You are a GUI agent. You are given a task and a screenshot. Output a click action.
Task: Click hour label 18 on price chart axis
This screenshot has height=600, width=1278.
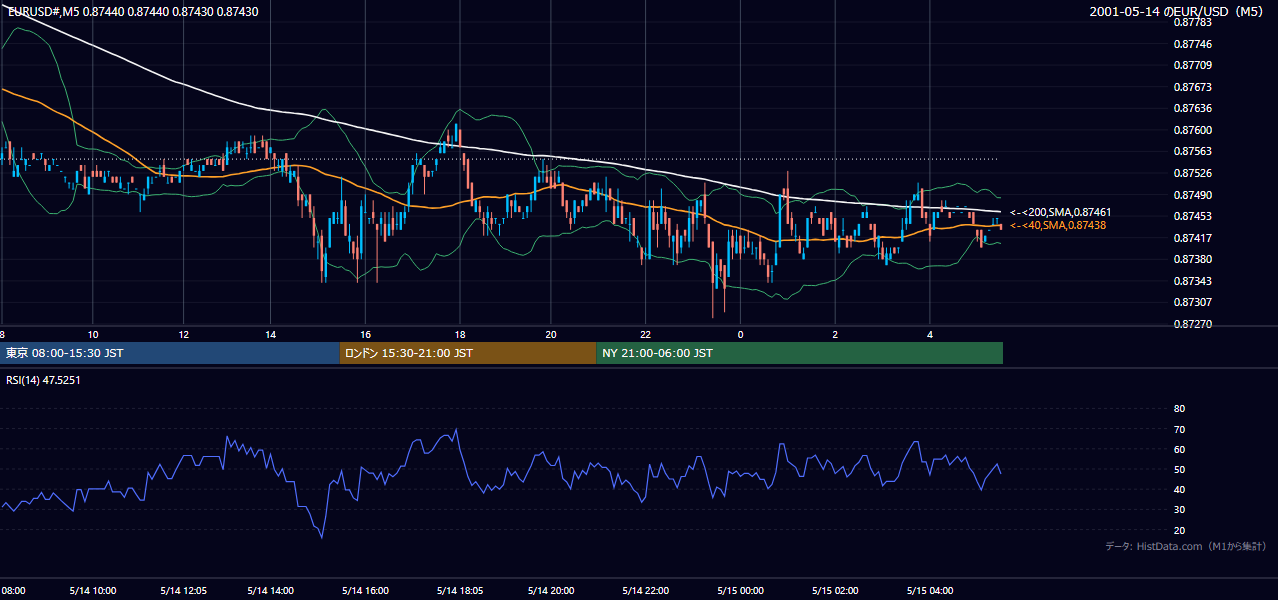[460, 334]
